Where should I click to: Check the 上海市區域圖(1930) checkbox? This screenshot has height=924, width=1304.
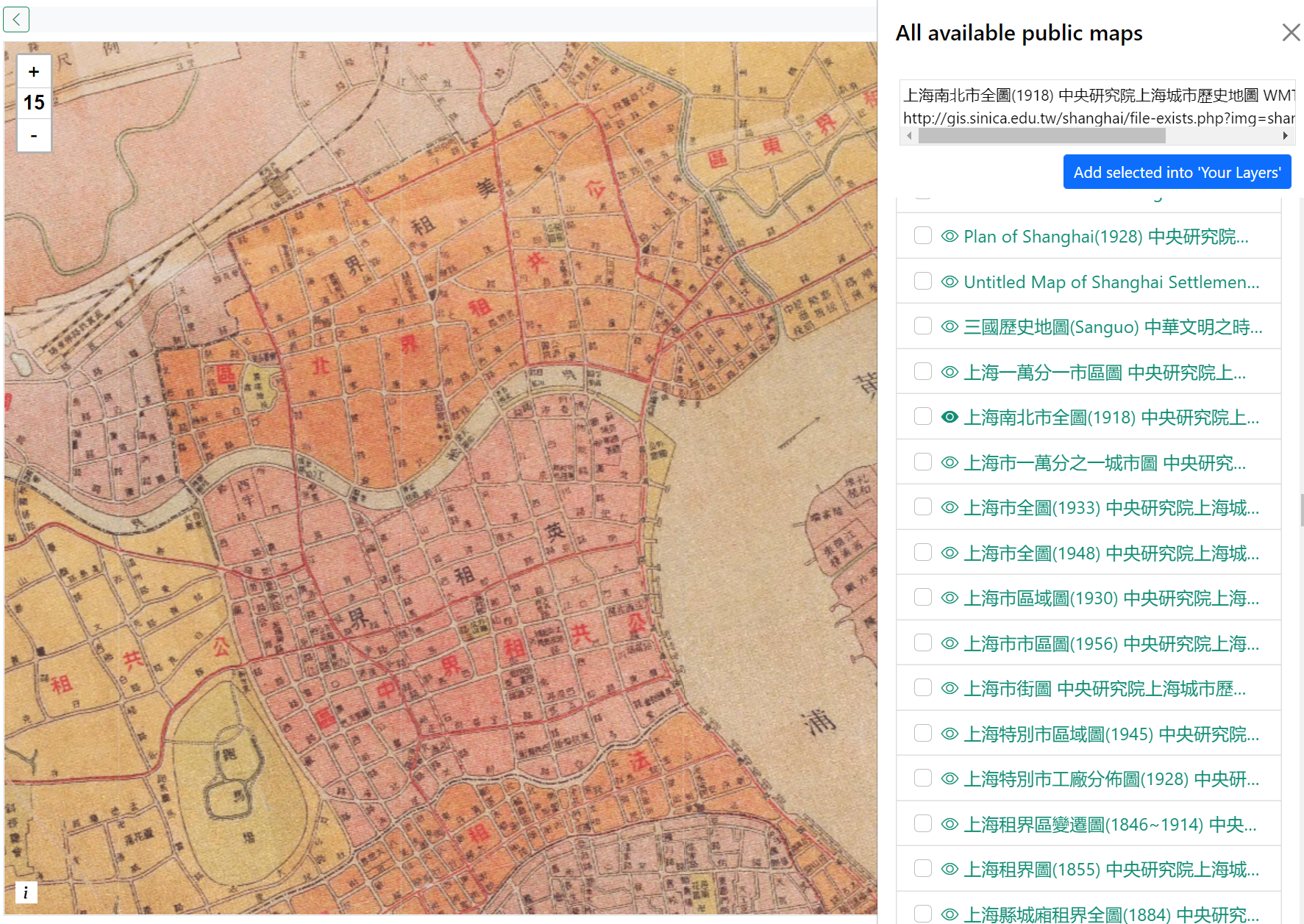(x=923, y=598)
